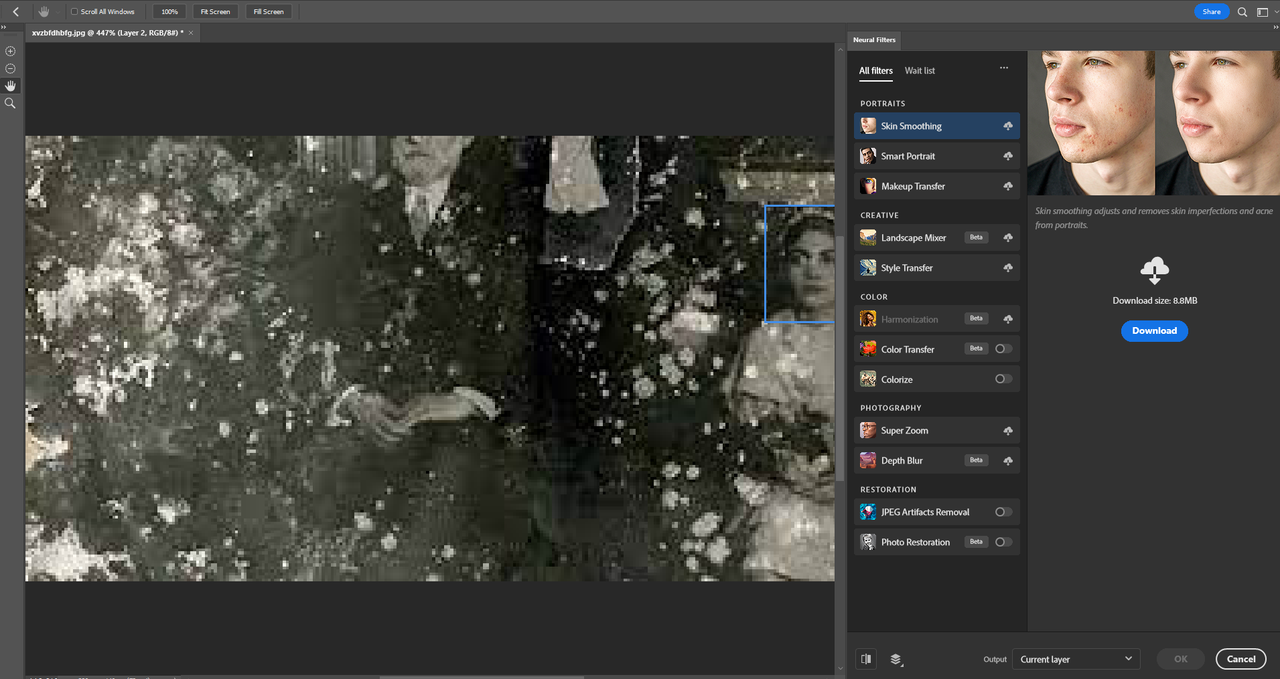The height and width of the screenshot is (679, 1280).
Task: Click the cloud download icon for Depth Blur
Action: pyautogui.click(x=1008, y=460)
